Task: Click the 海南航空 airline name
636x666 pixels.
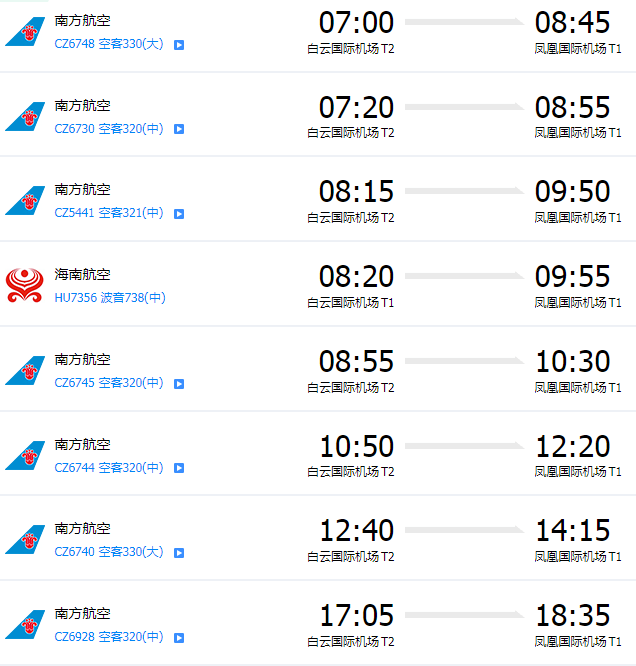Action: coord(82,274)
